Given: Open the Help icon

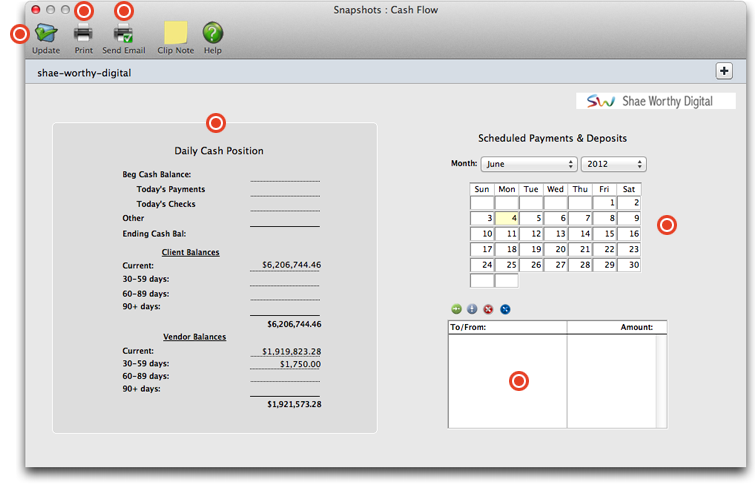Looking at the screenshot, I should coord(212,34).
